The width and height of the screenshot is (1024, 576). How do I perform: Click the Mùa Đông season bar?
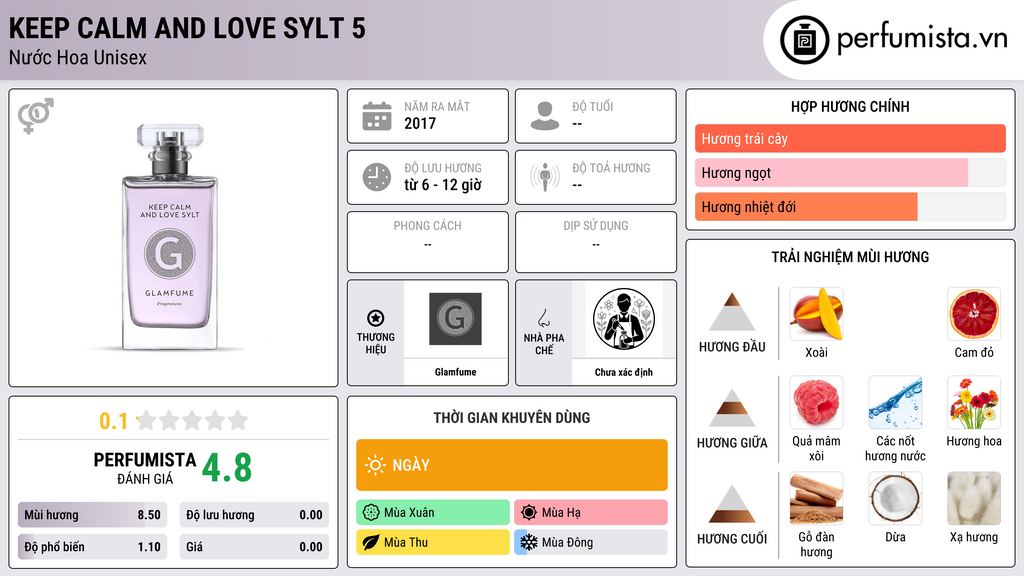point(590,542)
